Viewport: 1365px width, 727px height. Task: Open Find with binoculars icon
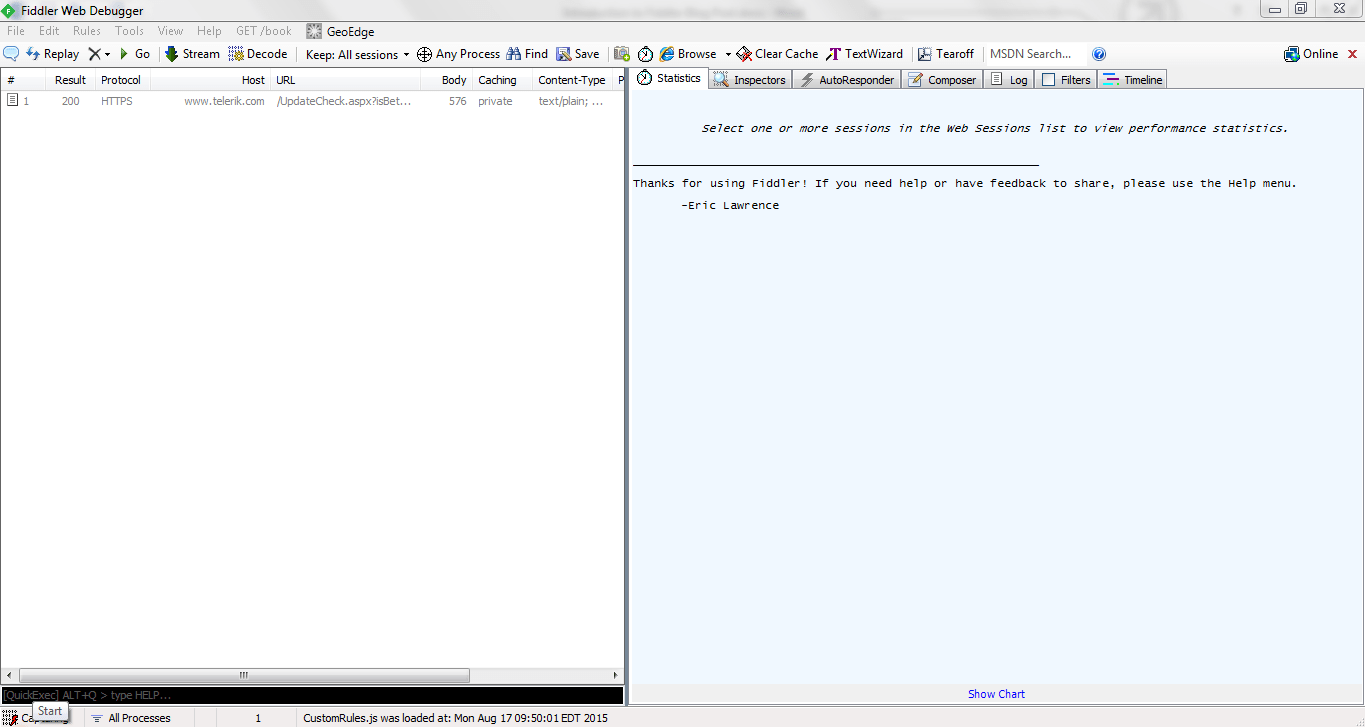point(527,54)
